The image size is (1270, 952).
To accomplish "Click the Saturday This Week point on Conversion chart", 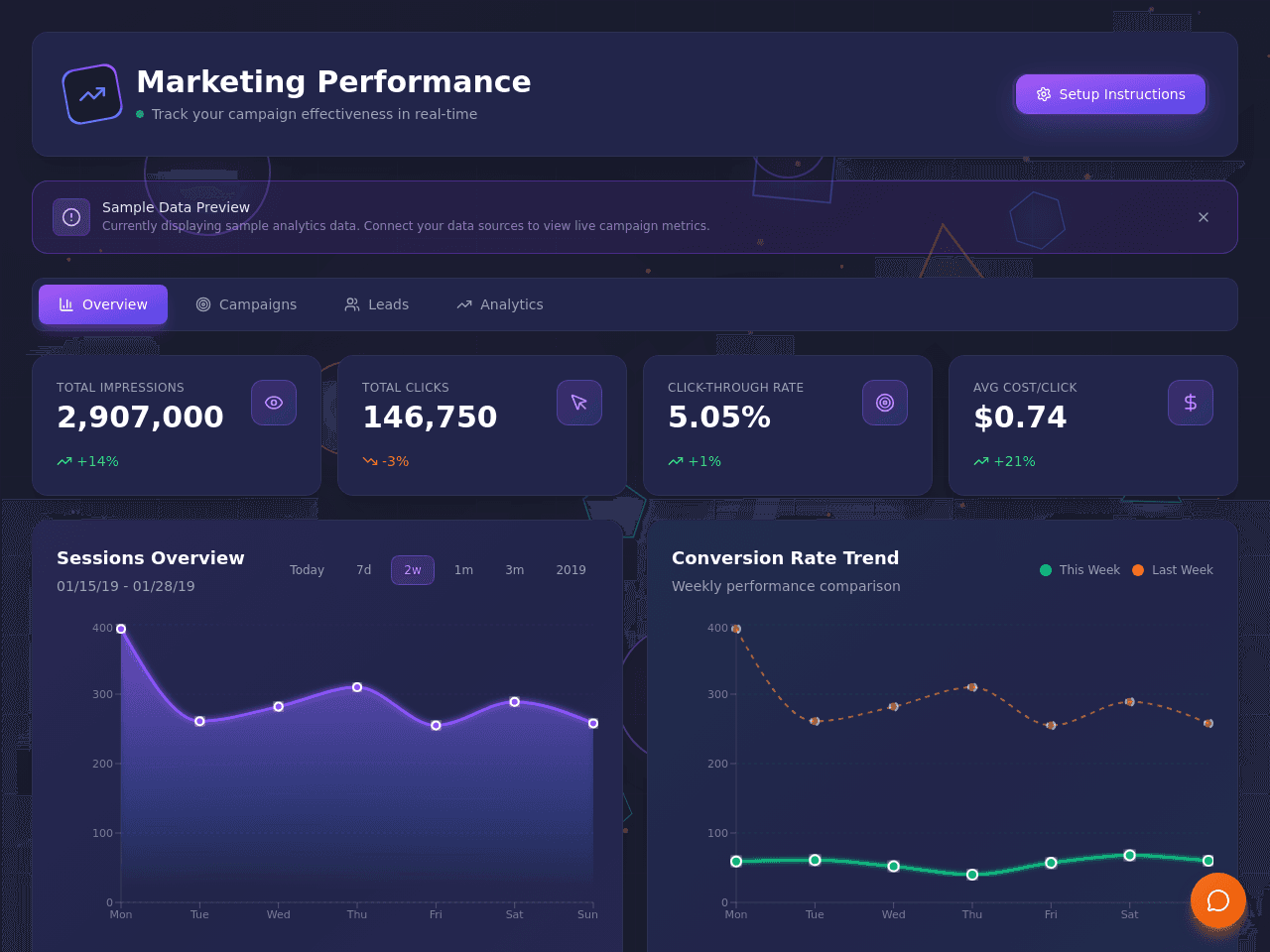I will point(1130,855).
